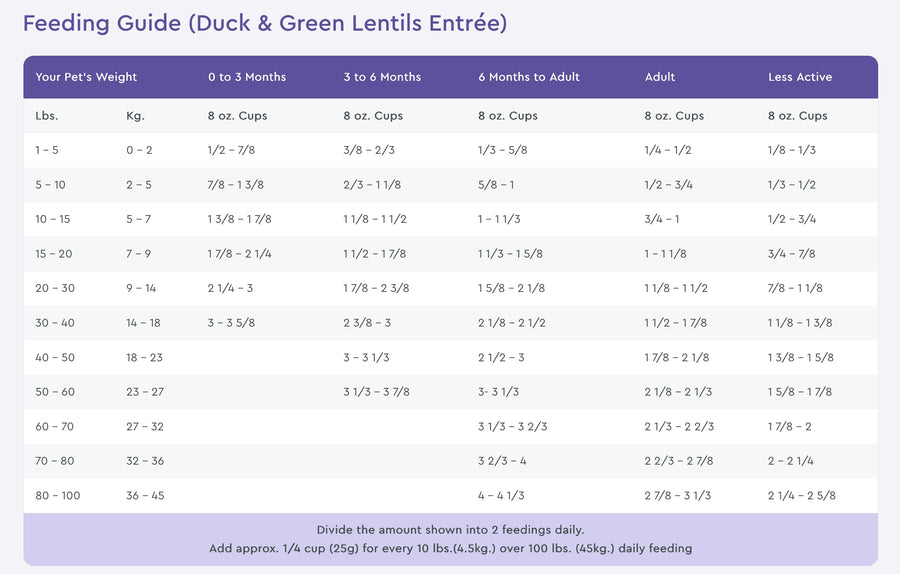Select the "Your Pet's Weight" column header
The image size is (900, 574).
tap(86, 77)
